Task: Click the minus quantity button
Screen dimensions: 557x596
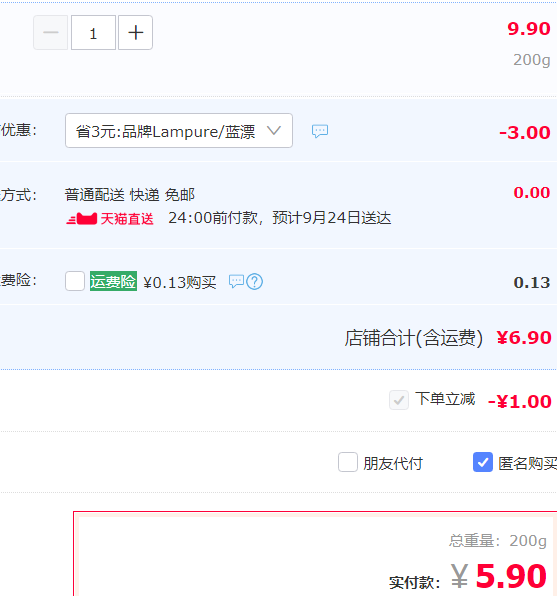Action: tap(51, 33)
